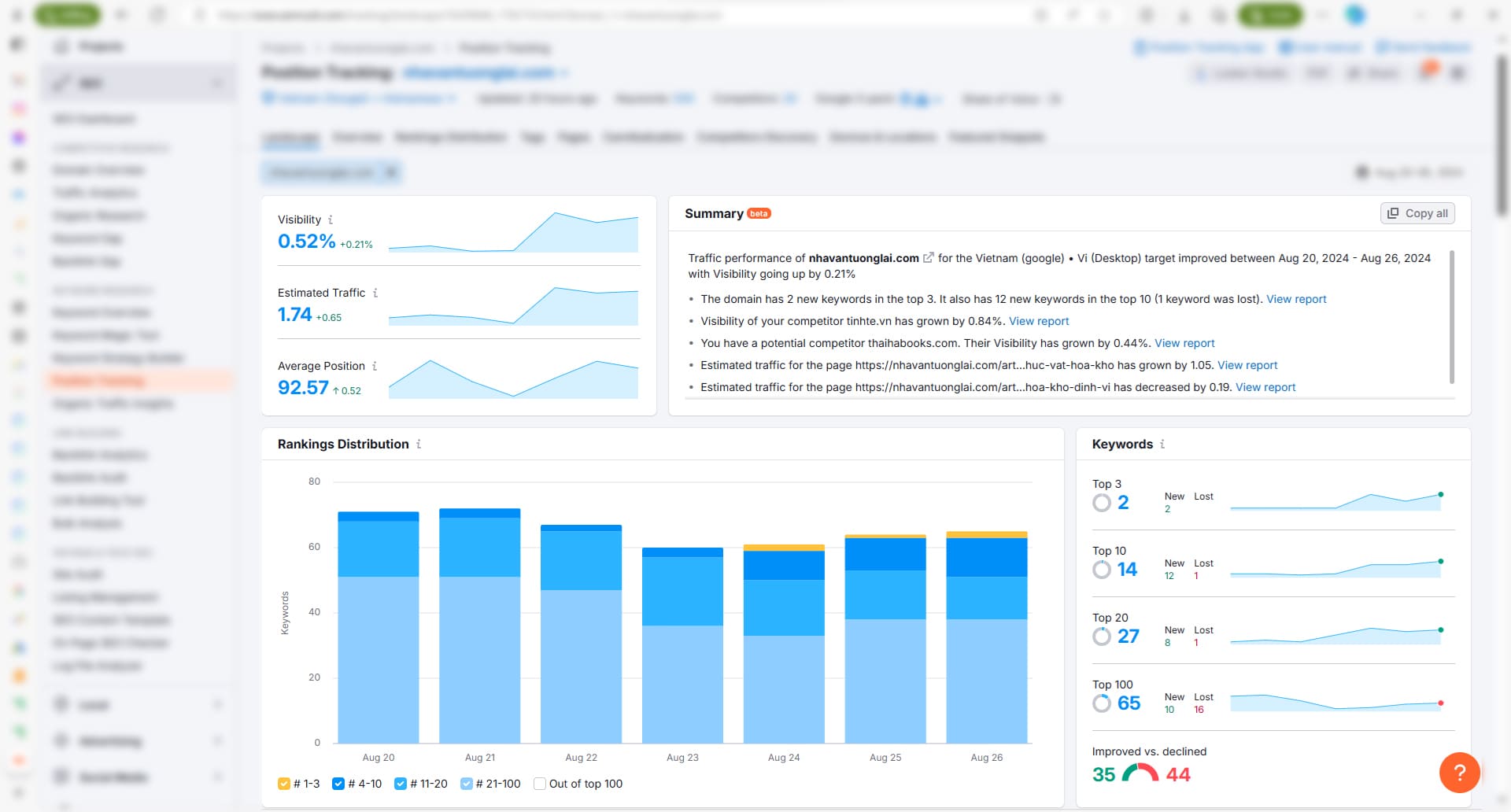Open the orange help question-mark button

pyautogui.click(x=1460, y=773)
